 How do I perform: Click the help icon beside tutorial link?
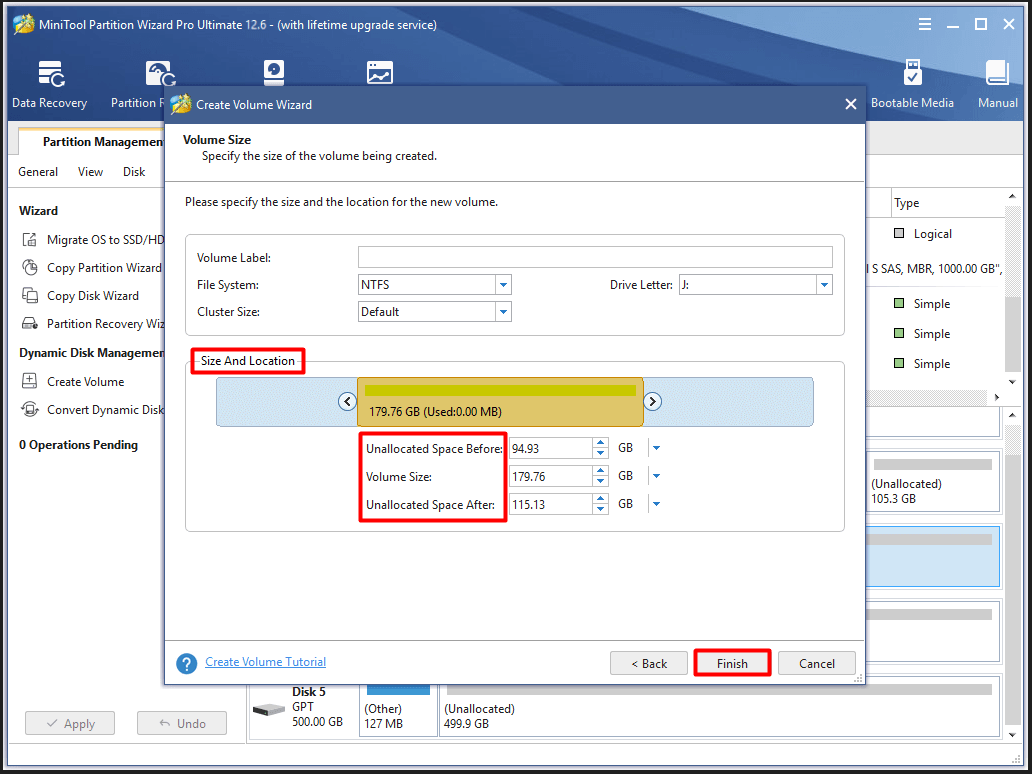click(186, 664)
